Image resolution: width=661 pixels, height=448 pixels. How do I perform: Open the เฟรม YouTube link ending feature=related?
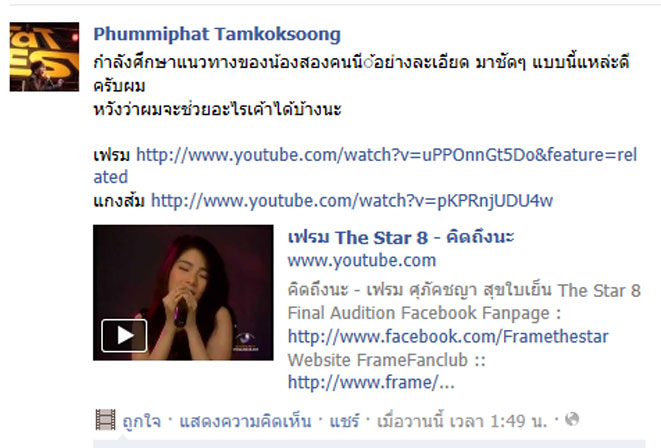pyautogui.click(x=386, y=155)
